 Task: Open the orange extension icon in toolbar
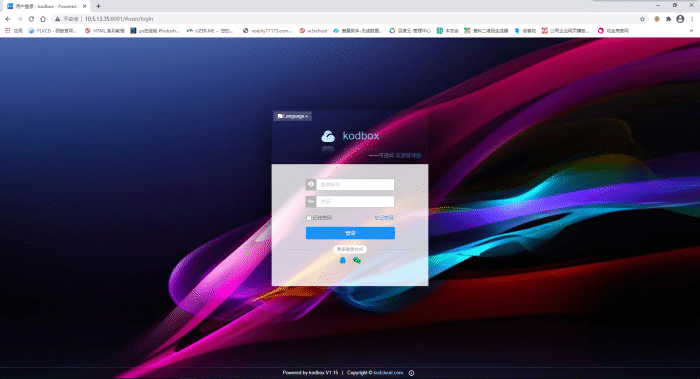pyautogui.click(x=657, y=19)
